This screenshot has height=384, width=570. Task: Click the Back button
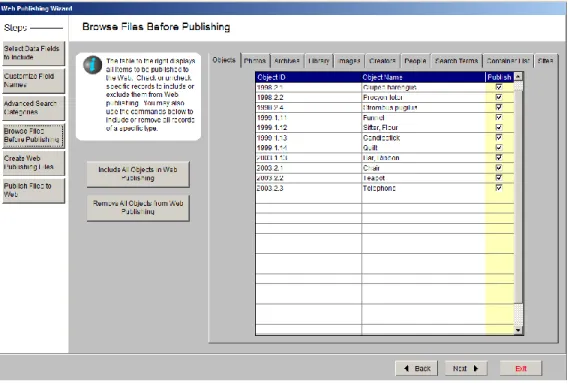[x=417, y=368]
